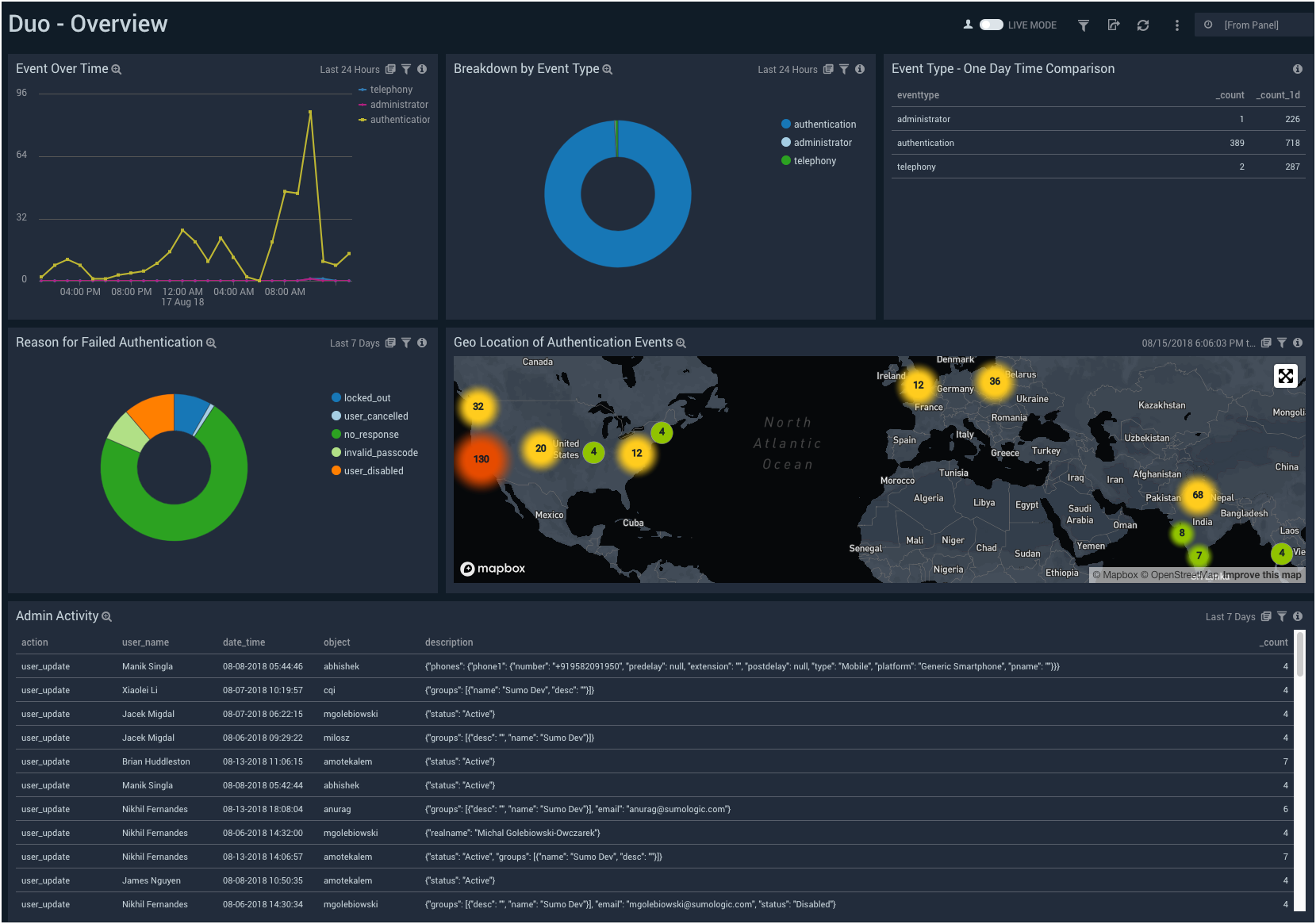Open the [From Panel] time range selector
Viewport: 1316px width, 924px height.
click(x=1253, y=25)
